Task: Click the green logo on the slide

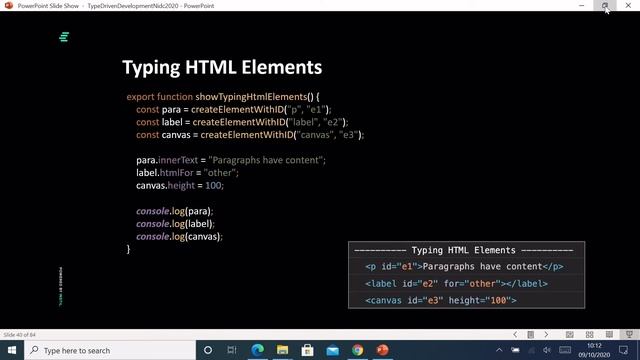Action: 64,37
